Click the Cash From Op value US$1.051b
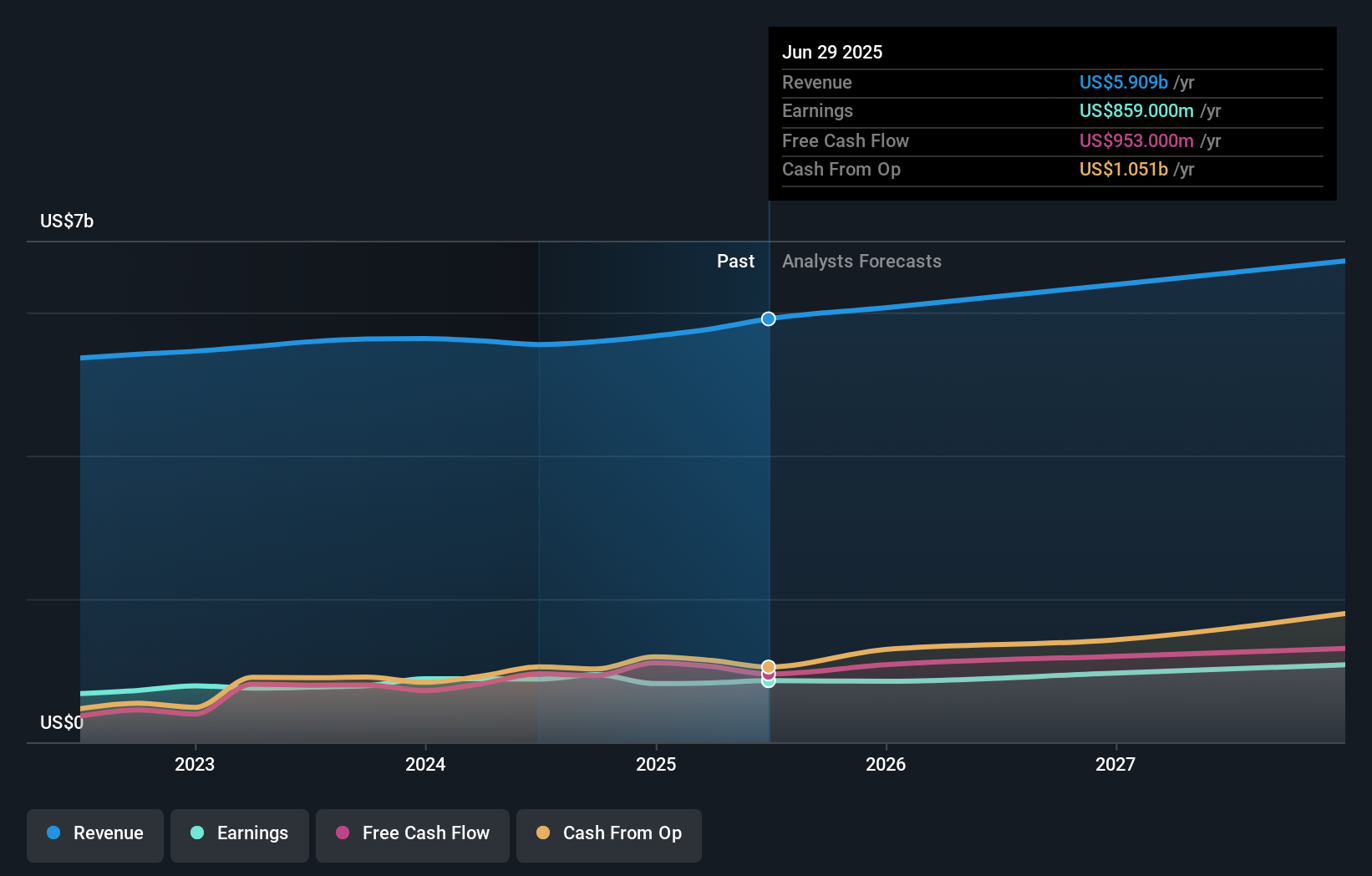 pos(1124,169)
